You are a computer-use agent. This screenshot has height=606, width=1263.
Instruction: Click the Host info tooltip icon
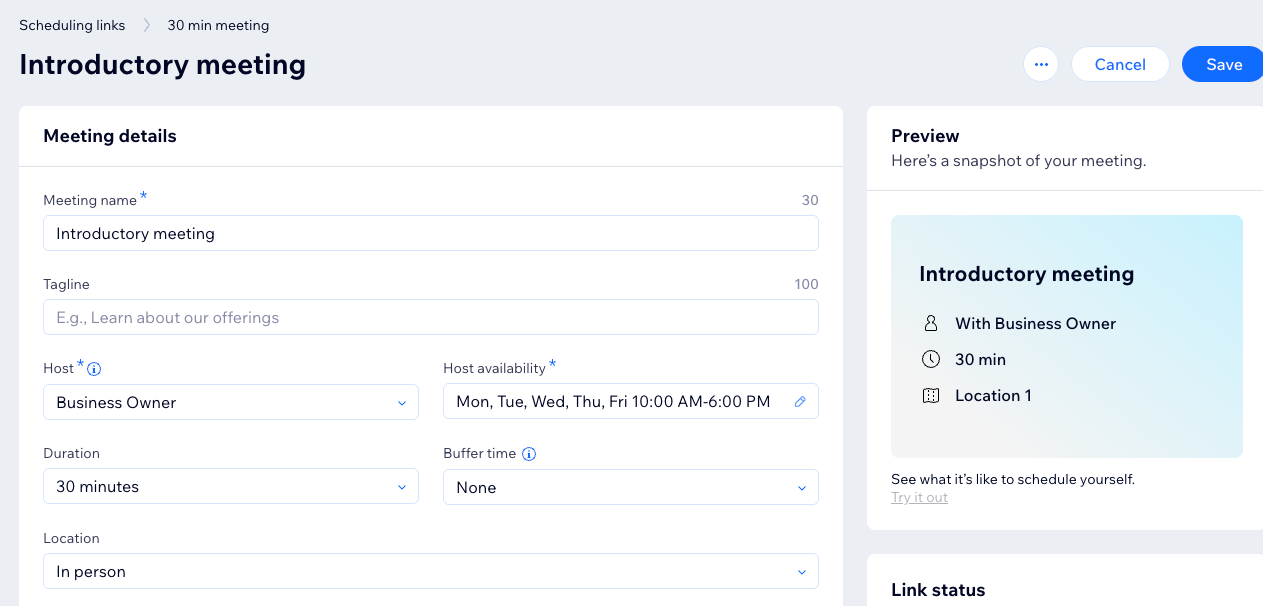pos(94,369)
